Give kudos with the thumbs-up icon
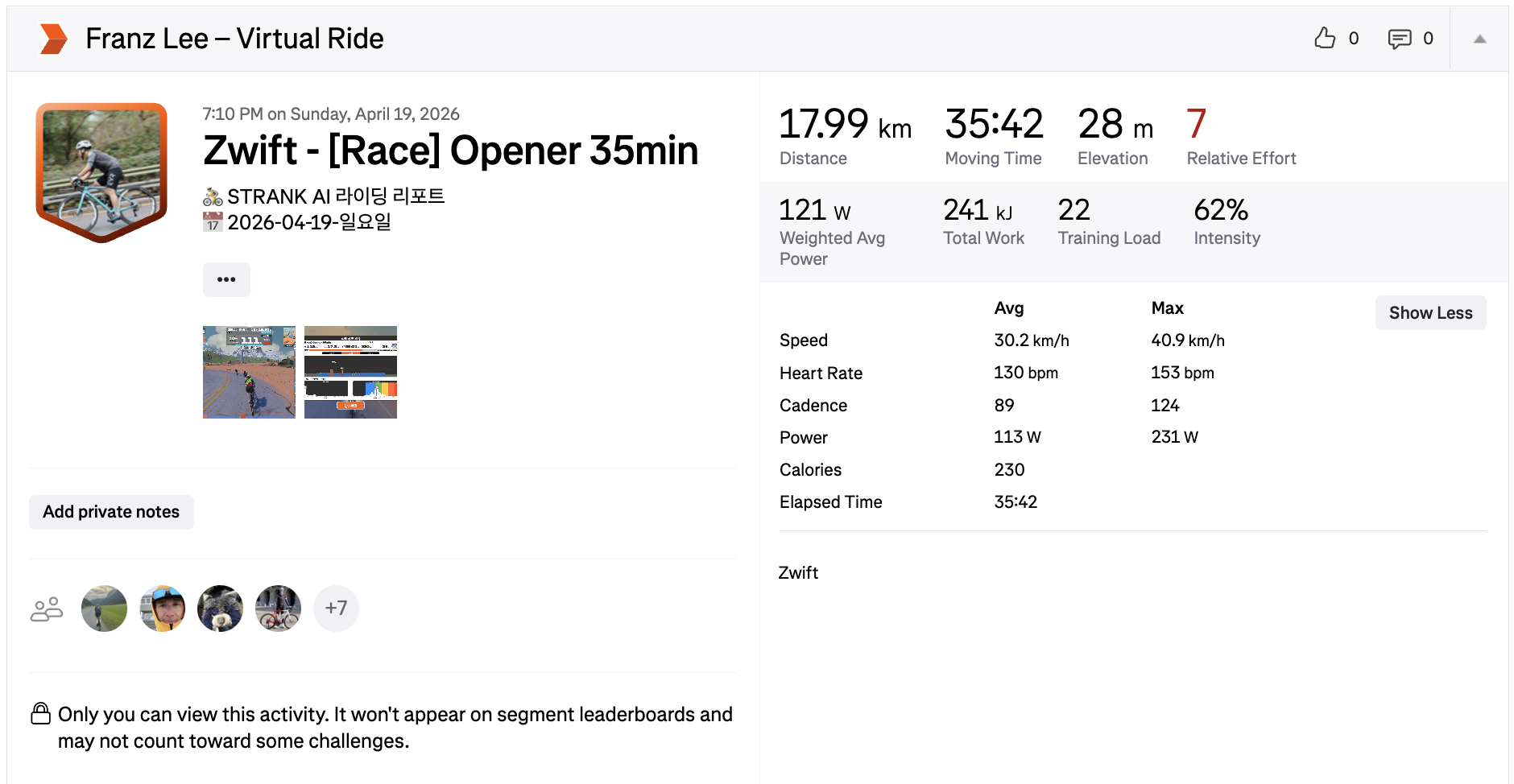Viewport: 1514px width, 784px height. click(1325, 38)
